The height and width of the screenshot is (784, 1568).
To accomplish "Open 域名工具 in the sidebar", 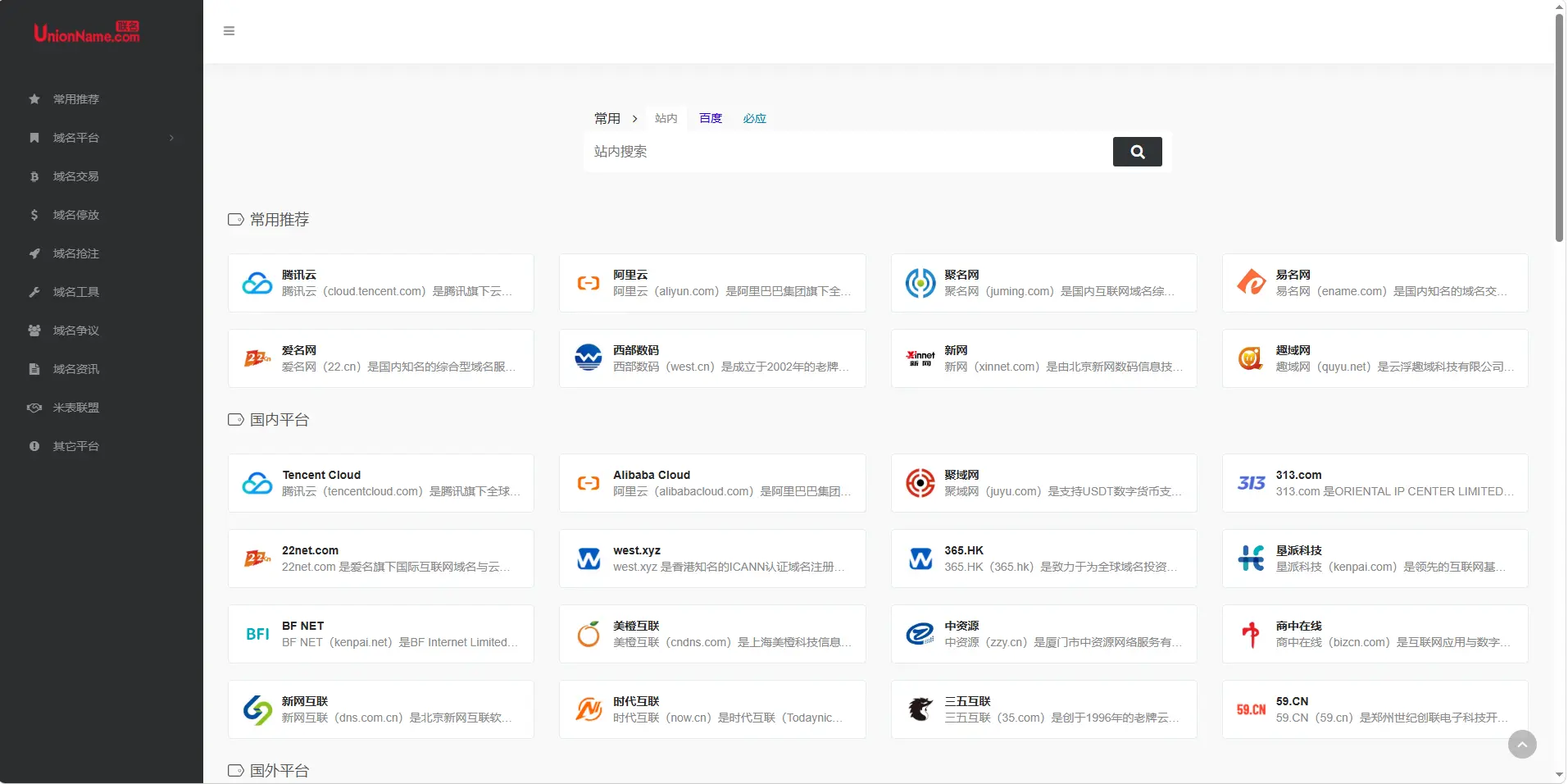I will coord(76,292).
